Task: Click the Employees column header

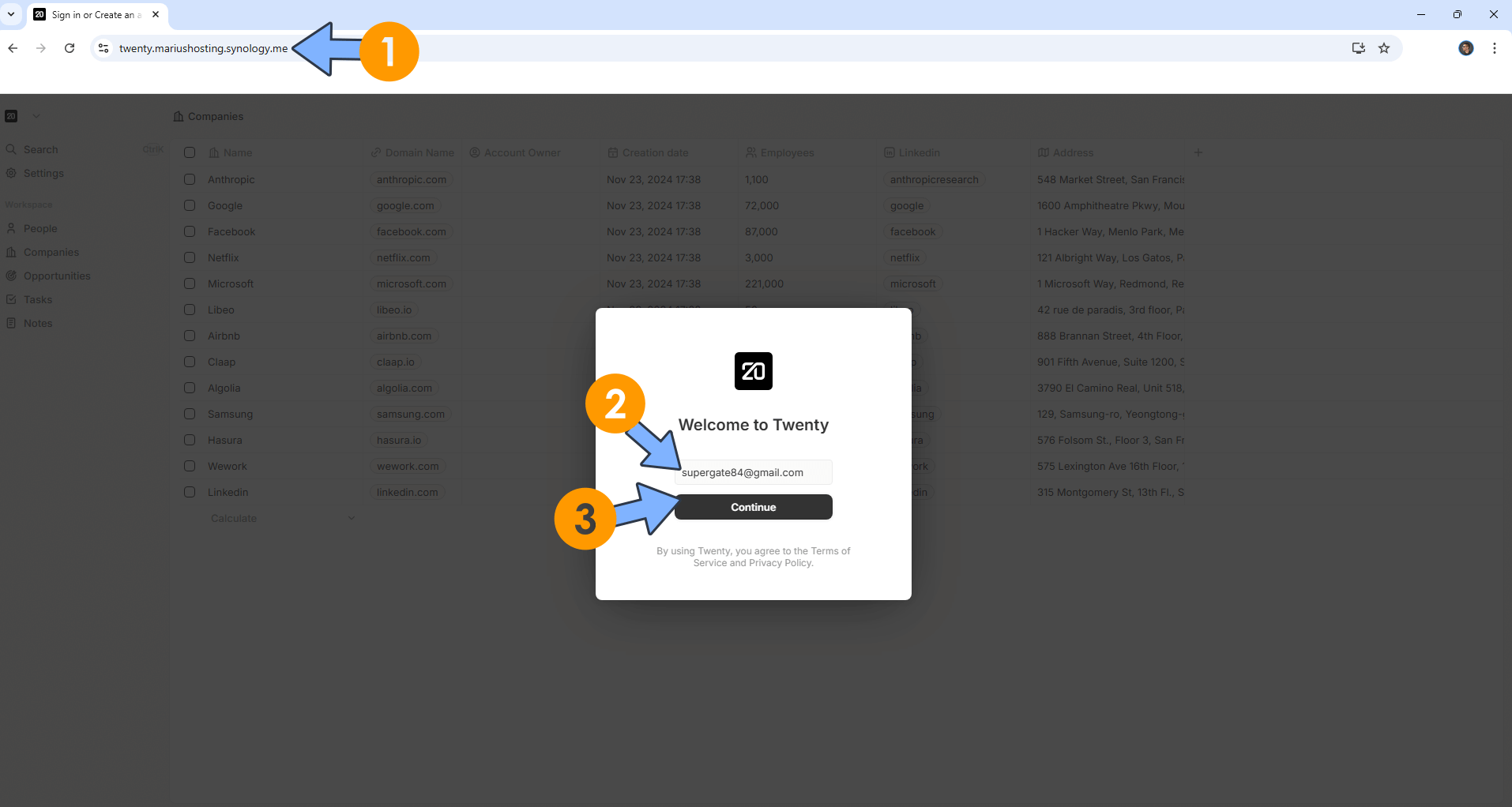Action: click(780, 152)
